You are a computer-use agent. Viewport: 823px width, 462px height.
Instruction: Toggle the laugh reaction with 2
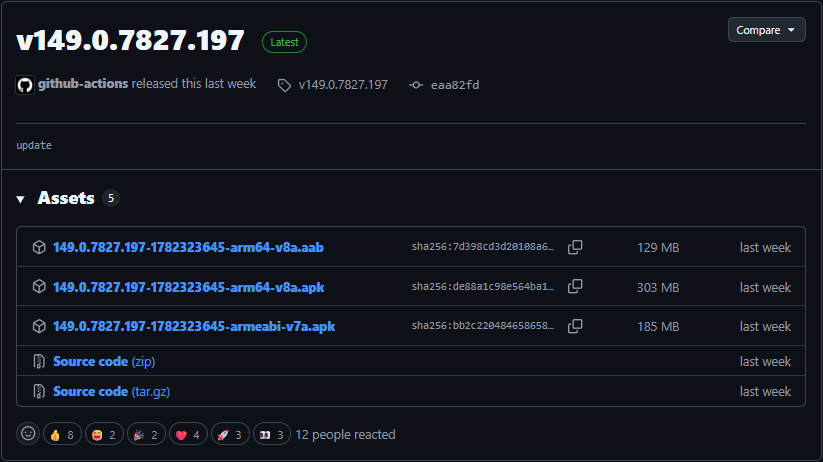pyautogui.click(x=104, y=434)
